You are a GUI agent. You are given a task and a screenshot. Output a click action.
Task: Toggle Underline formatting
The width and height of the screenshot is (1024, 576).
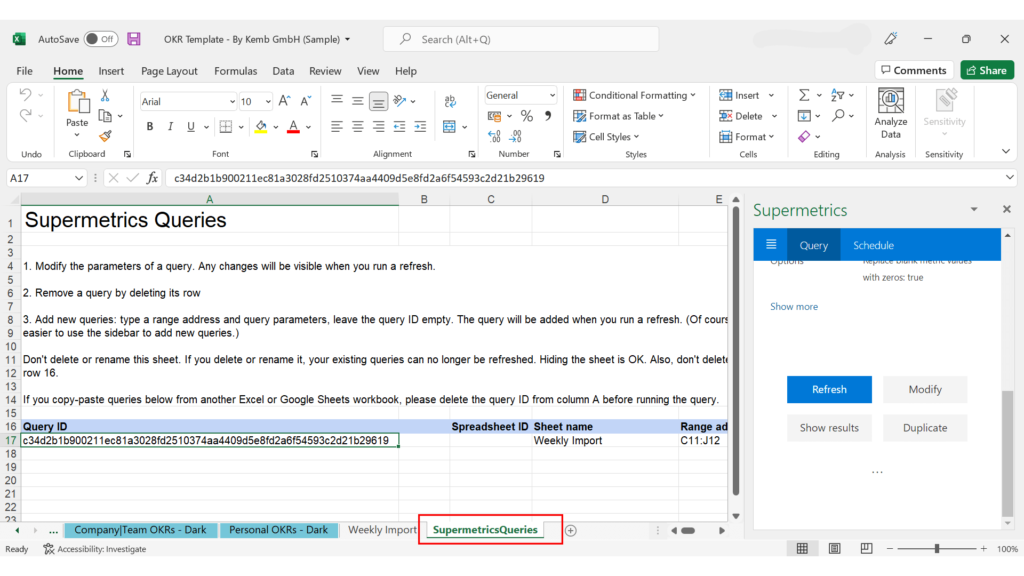(x=191, y=127)
